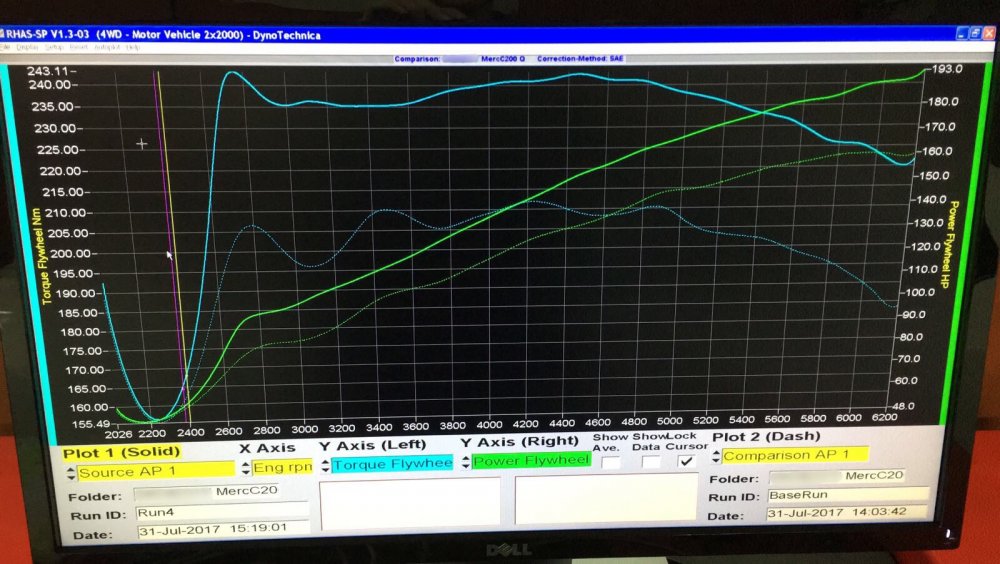The image size is (1000, 564).
Task: Click the Plot 2 (Dash) stepper arrows
Action: [716, 457]
